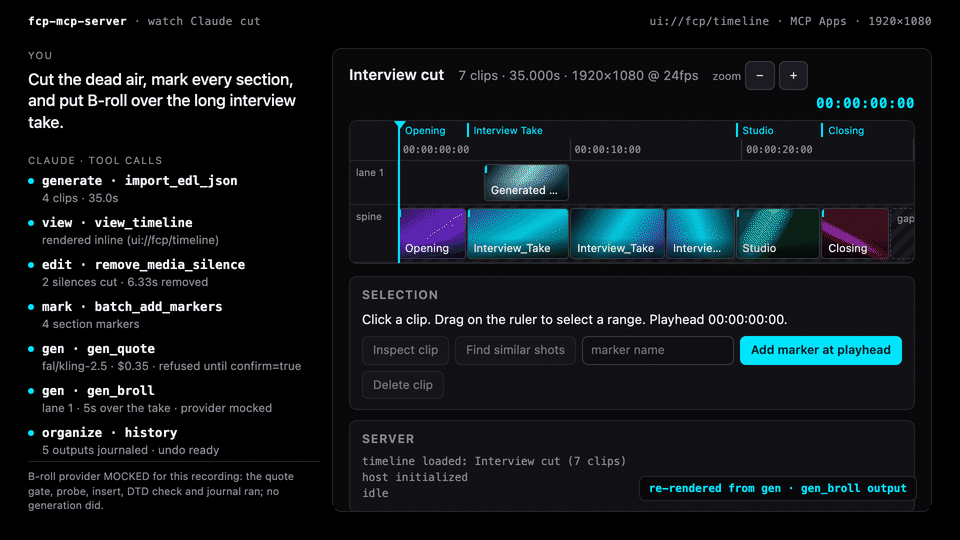The width and height of the screenshot is (960, 540).
Task: Select the first Interview_Take clip
Action: click(x=518, y=233)
